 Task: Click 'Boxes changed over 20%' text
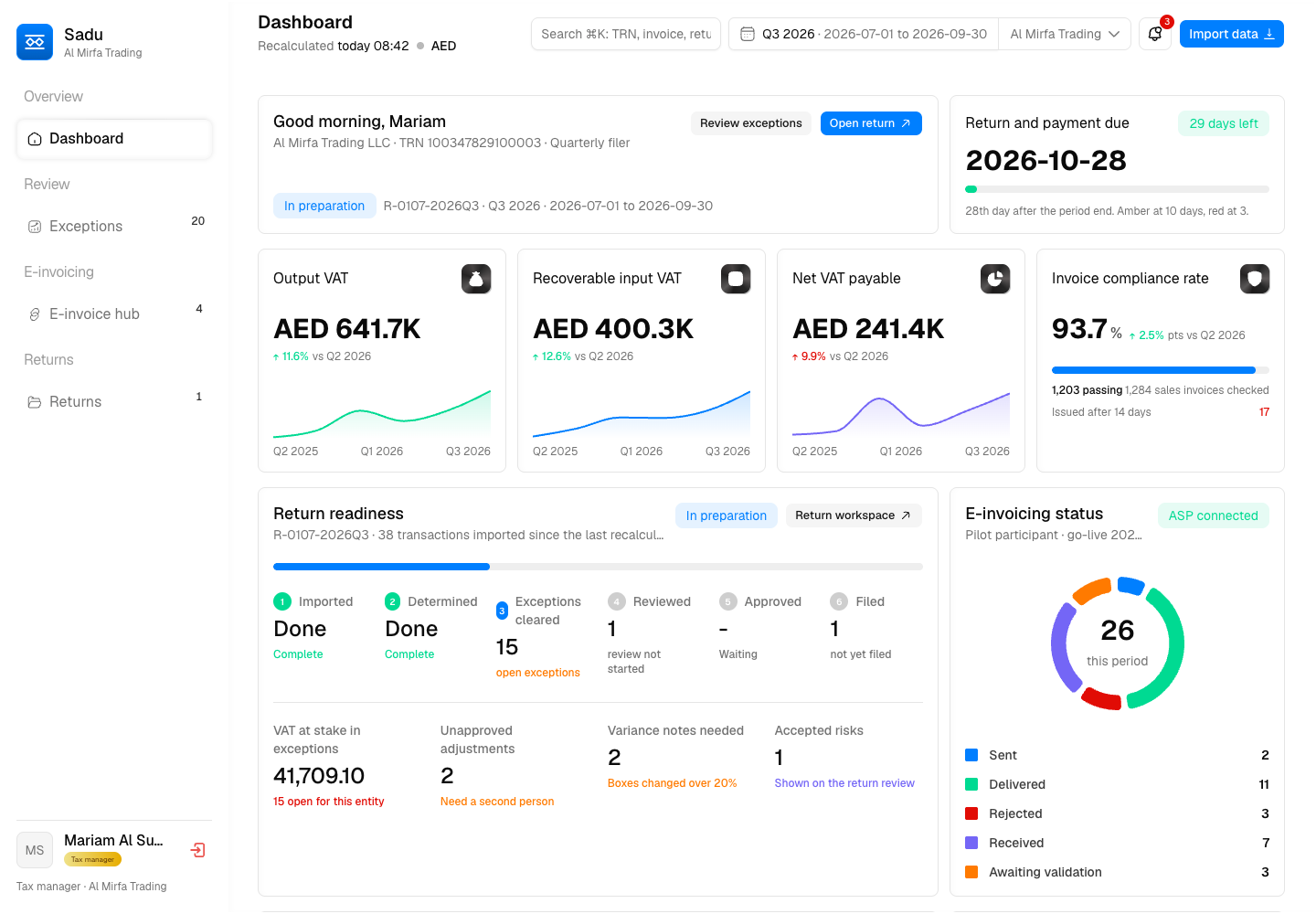click(672, 783)
